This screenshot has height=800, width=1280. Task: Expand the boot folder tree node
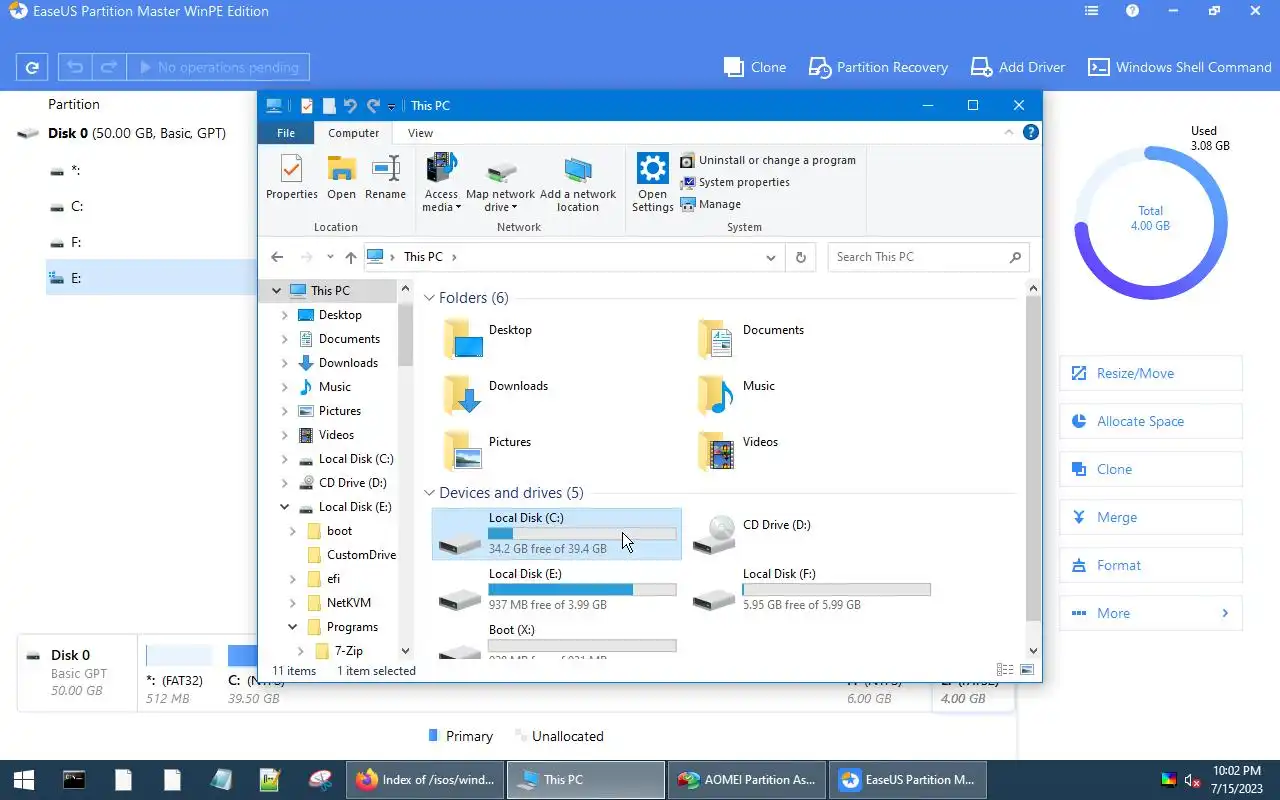pyautogui.click(x=292, y=531)
